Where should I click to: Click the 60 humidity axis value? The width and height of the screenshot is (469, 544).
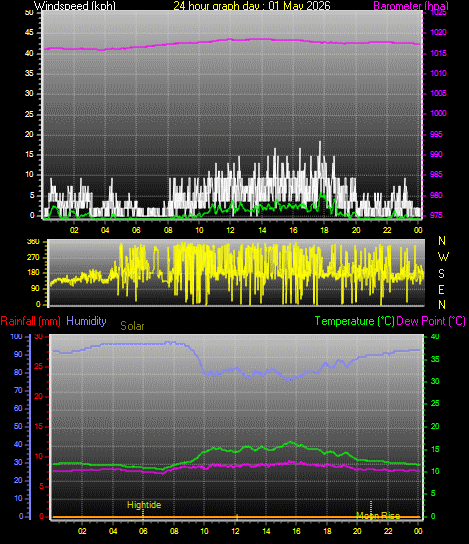coord(18,408)
